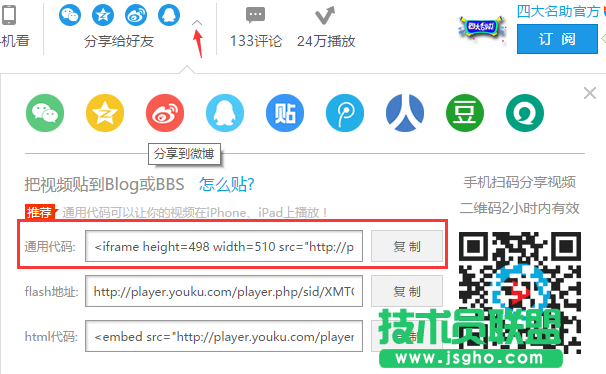The image size is (606, 374).
Task: Collapse the share panel with the chevron arrow
Action: [197, 23]
